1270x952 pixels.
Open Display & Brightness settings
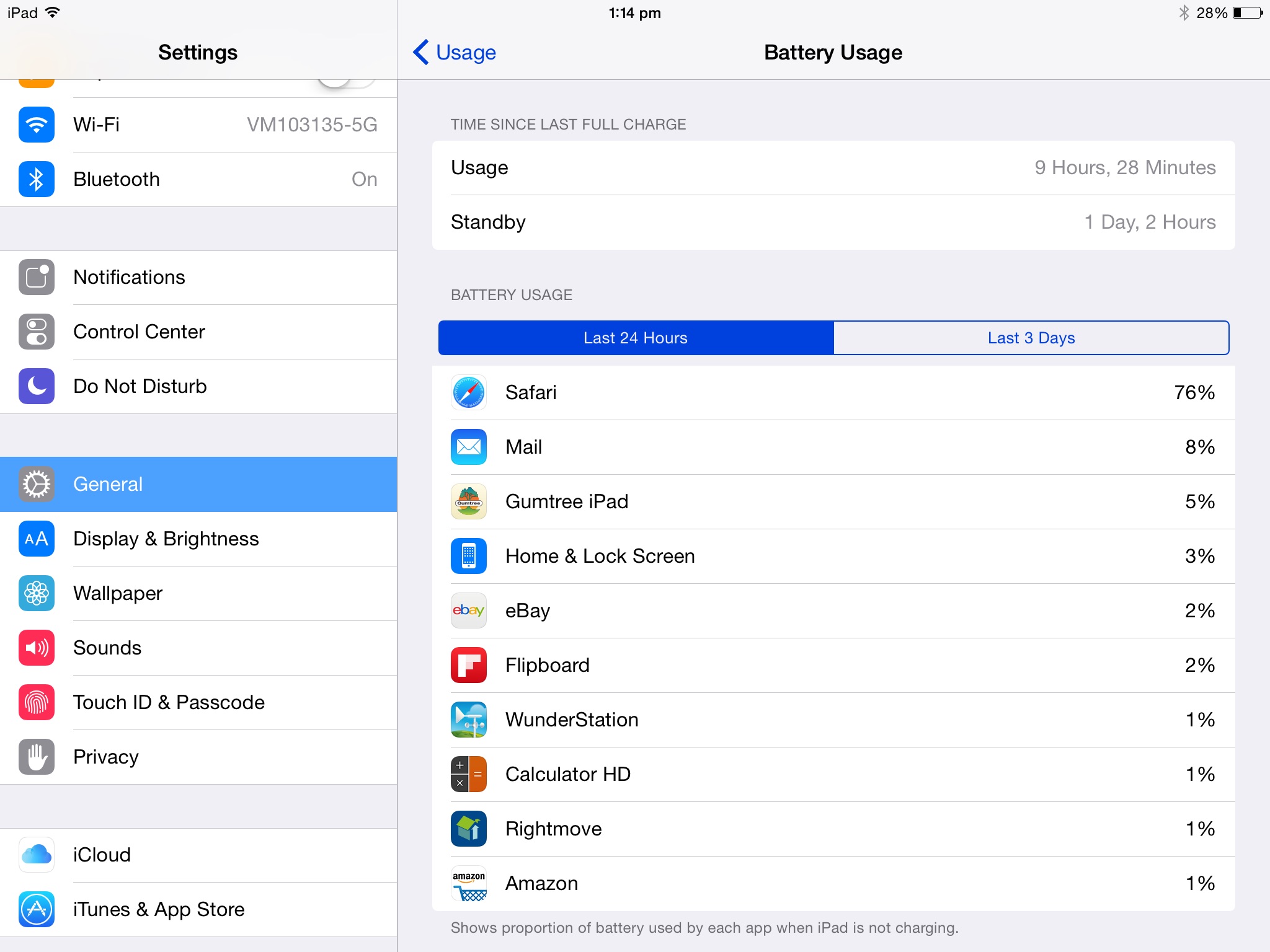198,539
